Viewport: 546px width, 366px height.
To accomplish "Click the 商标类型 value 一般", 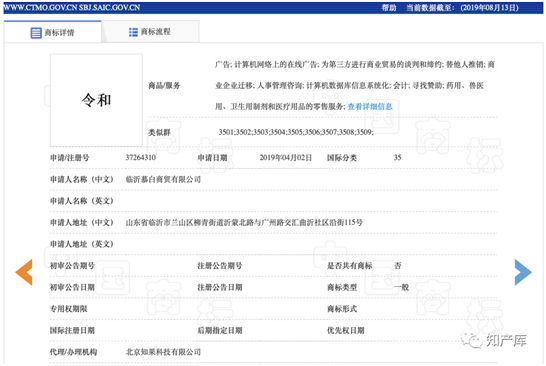I will click(401, 287).
